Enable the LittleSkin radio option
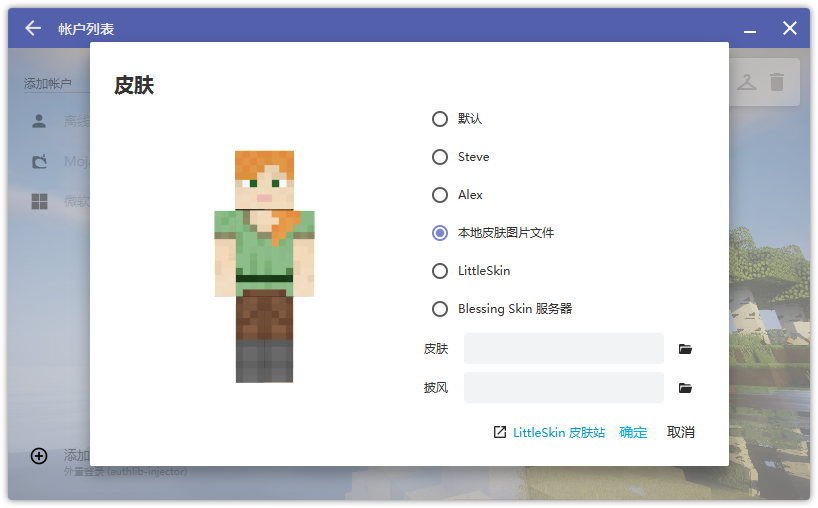 [440, 271]
